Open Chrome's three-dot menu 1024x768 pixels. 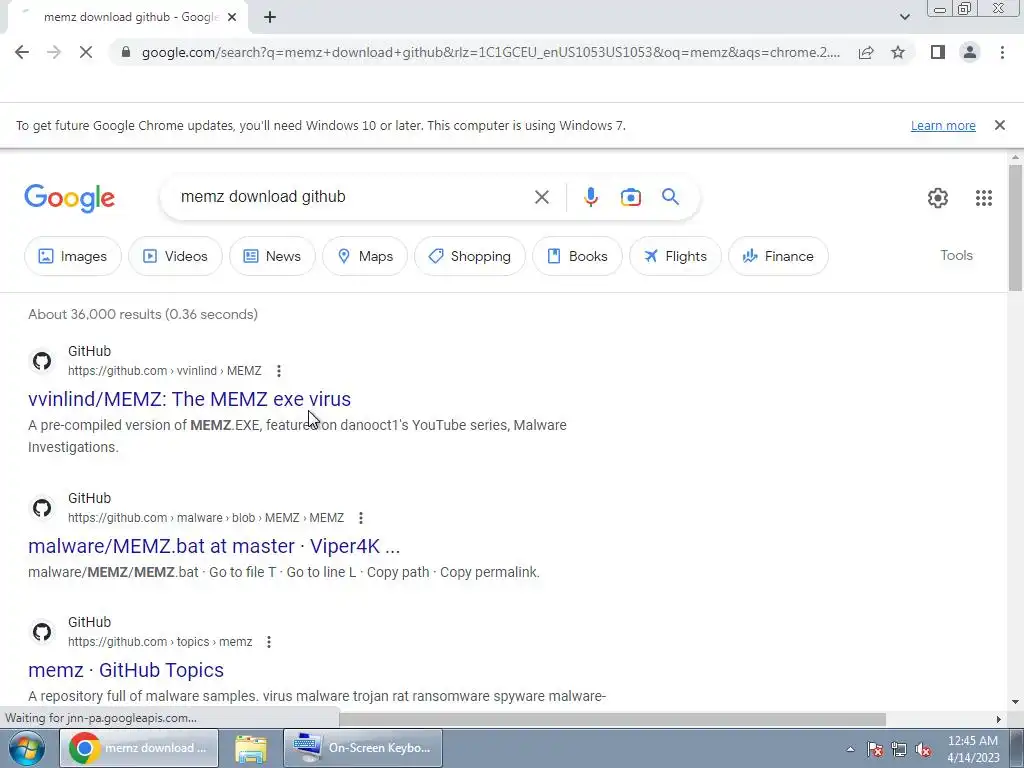tap(1002, 52)
